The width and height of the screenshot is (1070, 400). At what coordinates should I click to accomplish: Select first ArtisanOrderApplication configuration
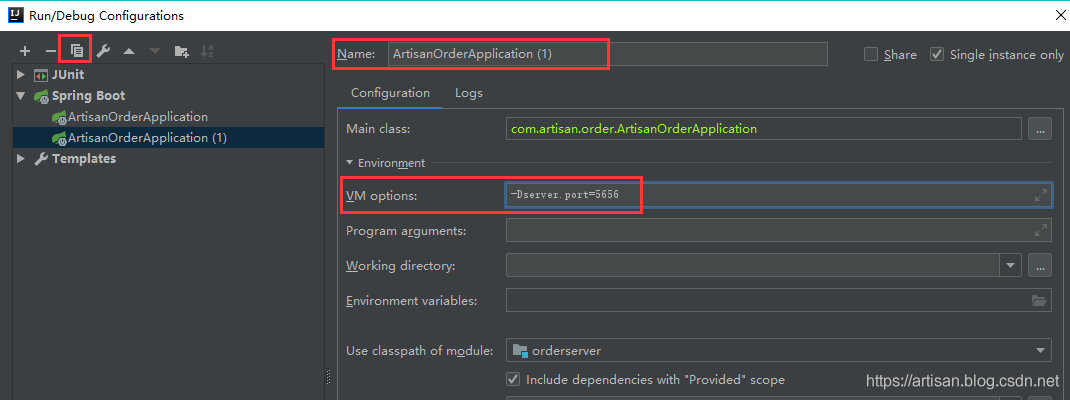[x=138, y=117]
